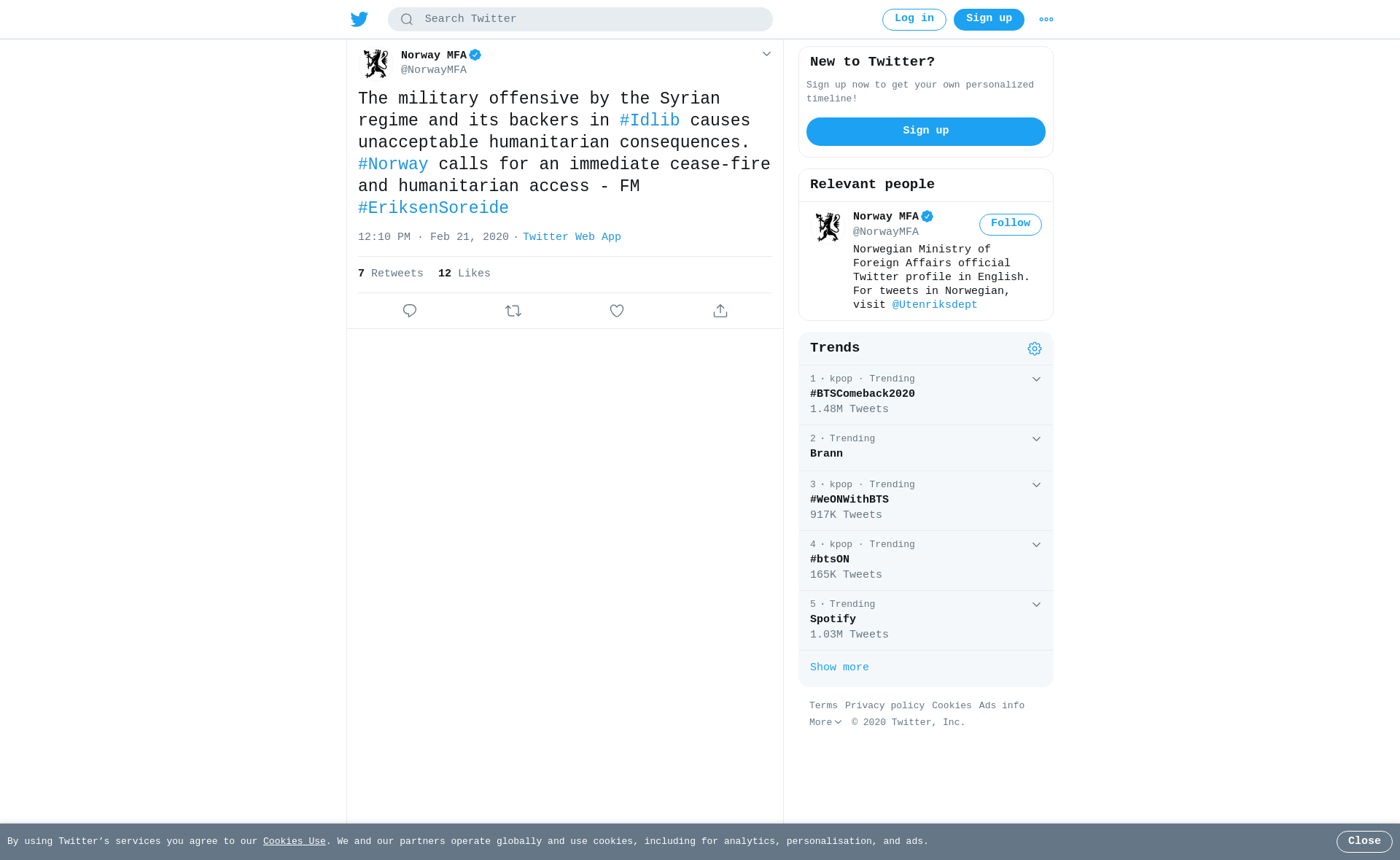The image size is (1400, 860).
Task: Retweet the Norway MFA tweet
Action: [513, 311]
